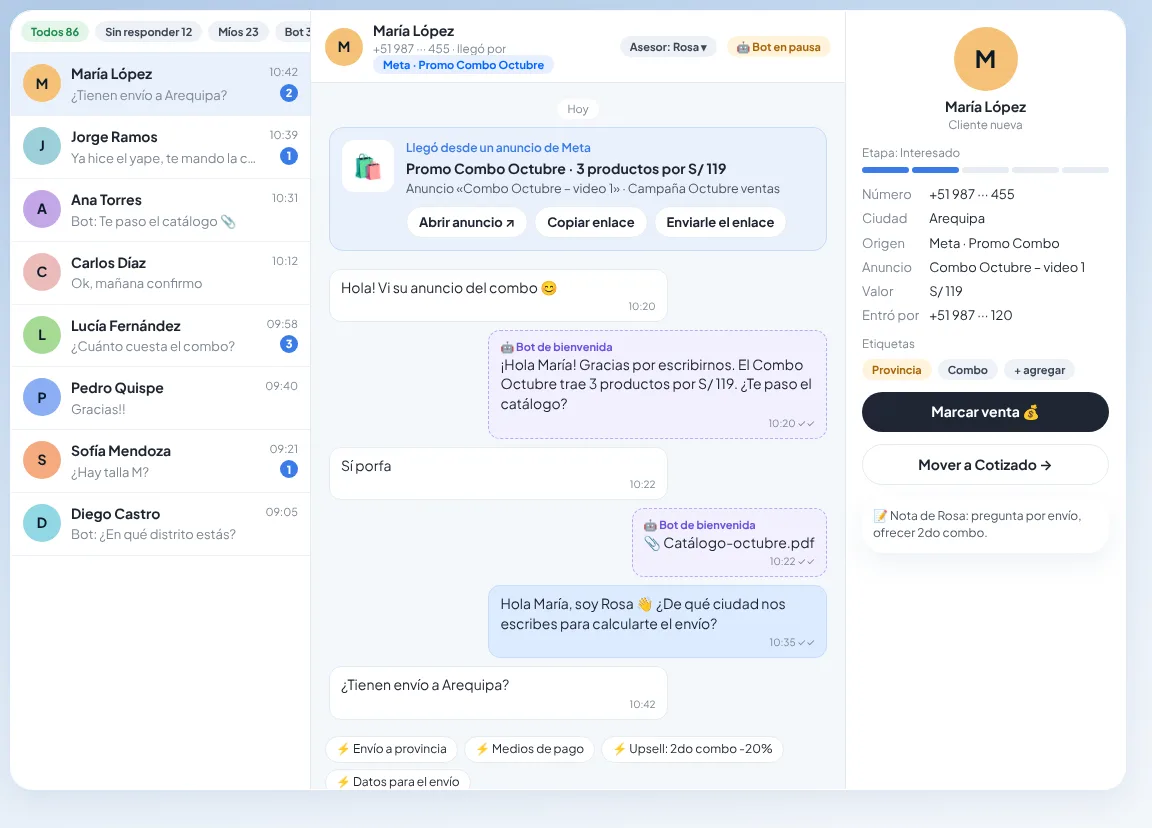Click Mover a Cotizado button

tap(985, 465)
